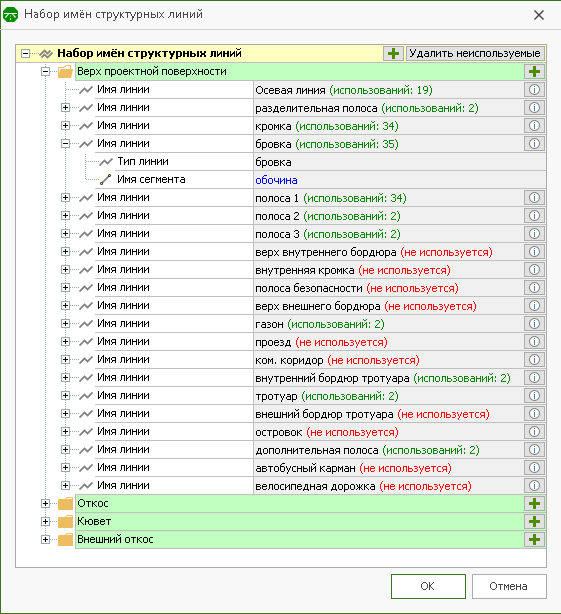Click the plus icon on Откос folder
Viewport: 561px width, 614px height.
coord(534,504)
